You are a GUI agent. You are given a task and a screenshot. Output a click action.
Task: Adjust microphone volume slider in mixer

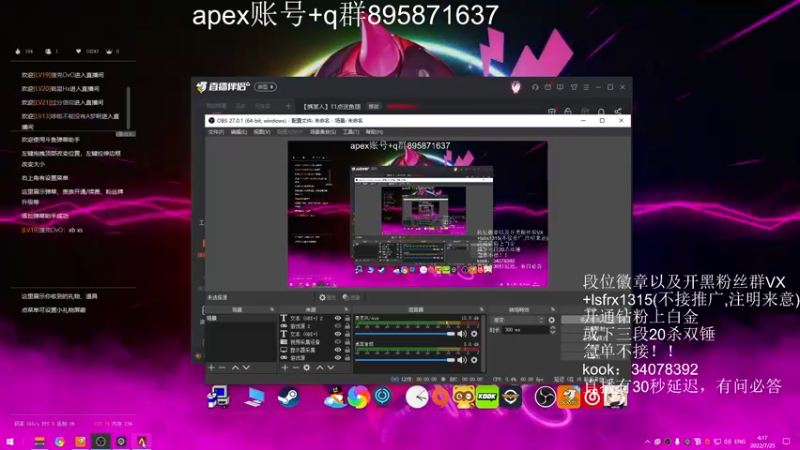pos(404,334)
